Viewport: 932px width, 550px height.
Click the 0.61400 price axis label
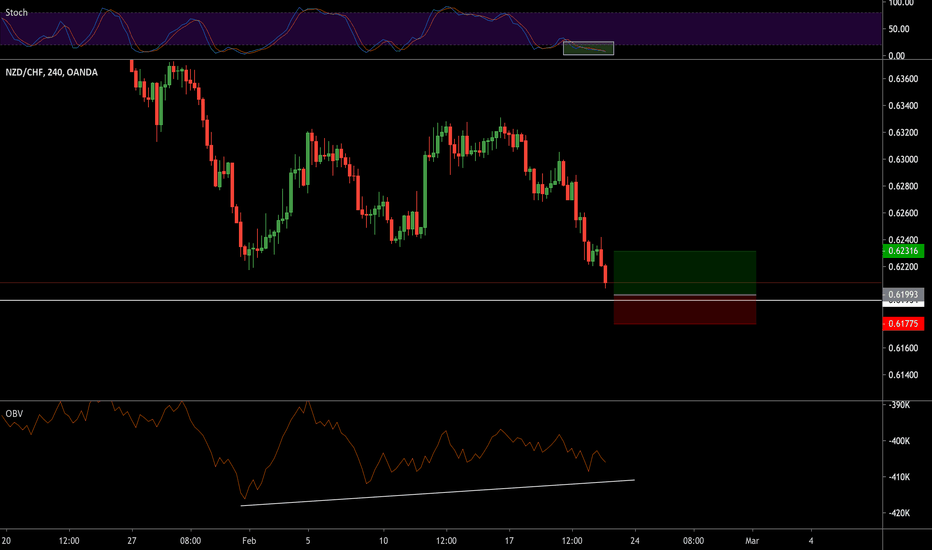903,375
